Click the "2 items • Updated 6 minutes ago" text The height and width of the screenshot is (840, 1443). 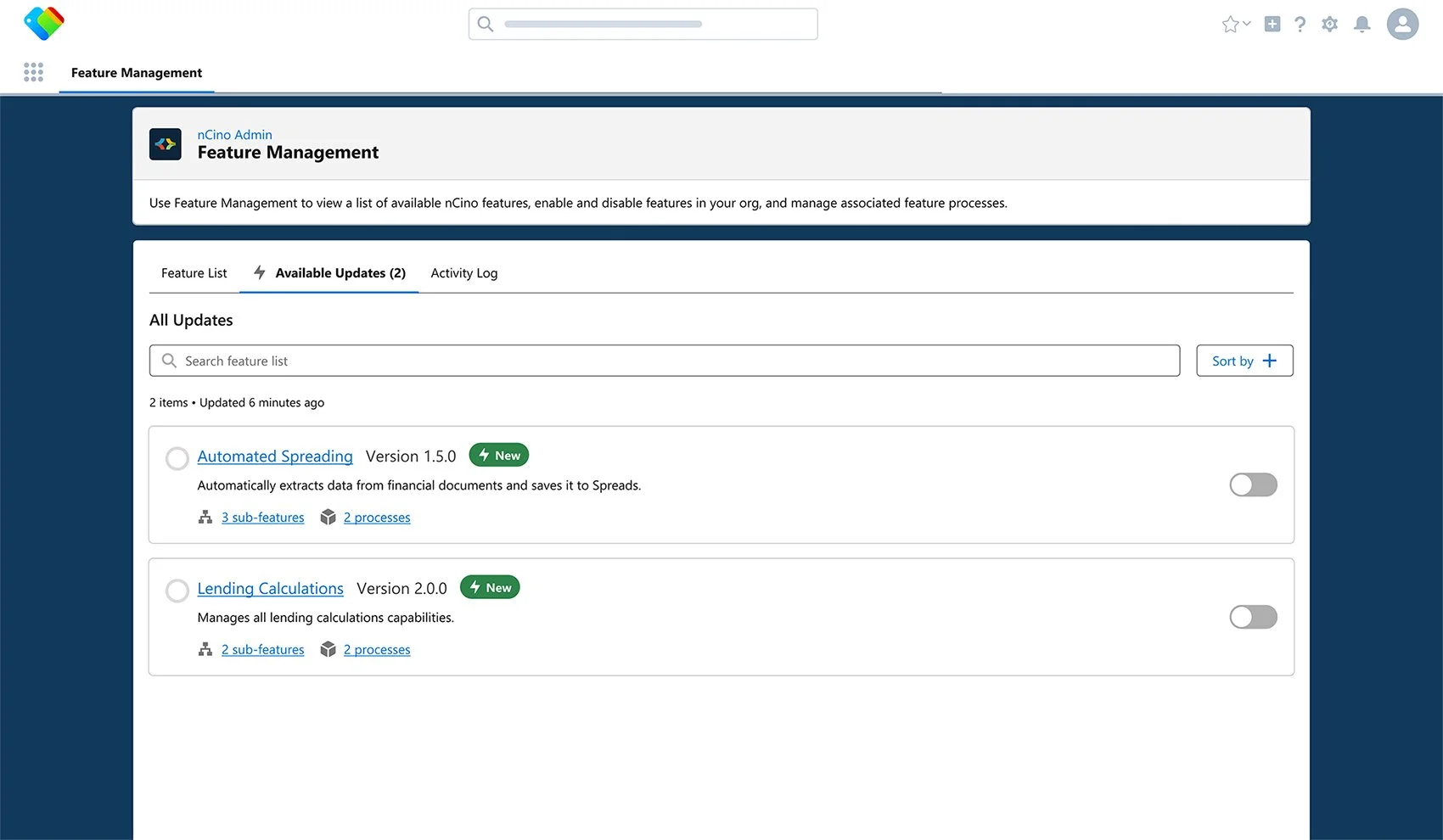pos(237,402)
